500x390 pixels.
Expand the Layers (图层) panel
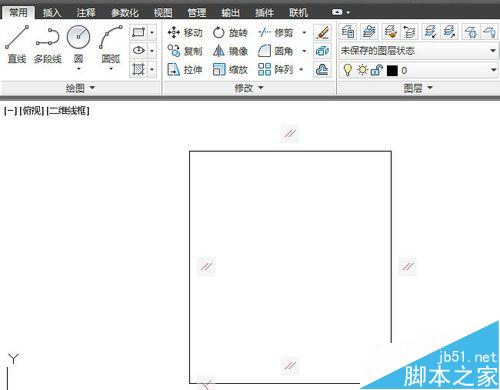coord(418,88)
